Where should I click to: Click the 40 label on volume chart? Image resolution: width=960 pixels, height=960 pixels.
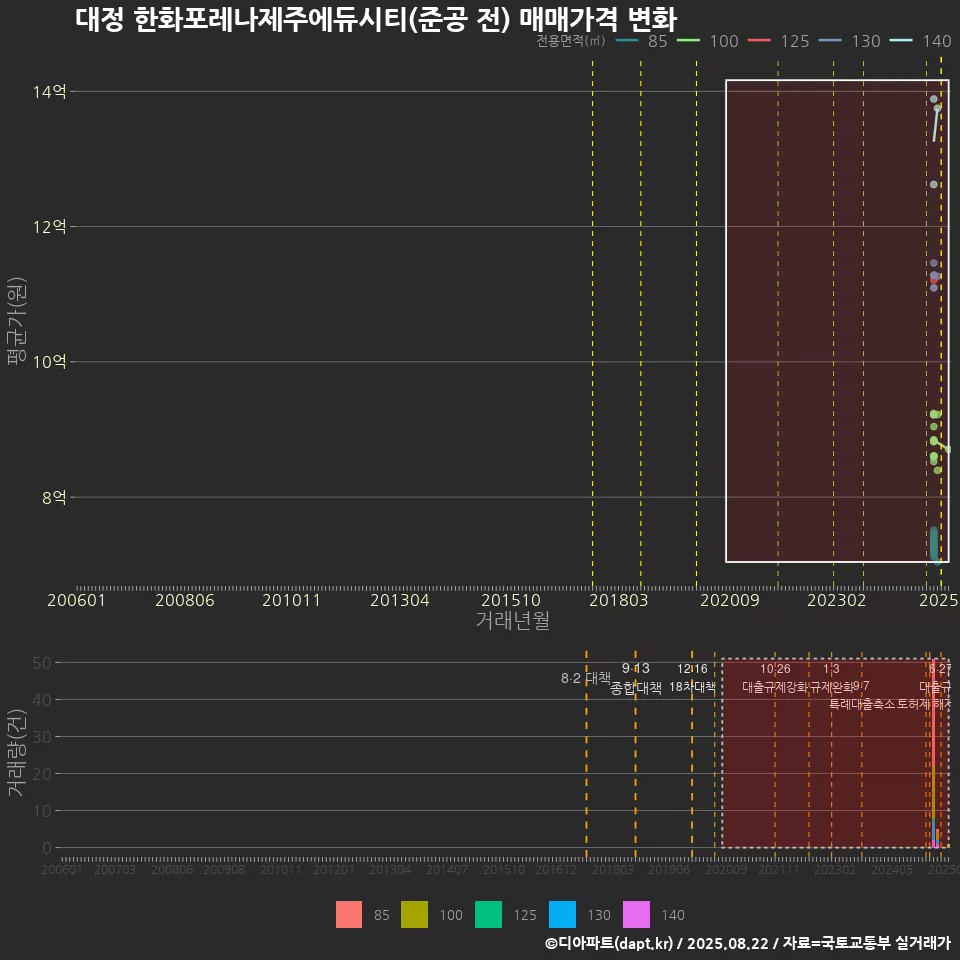point(42,700)
